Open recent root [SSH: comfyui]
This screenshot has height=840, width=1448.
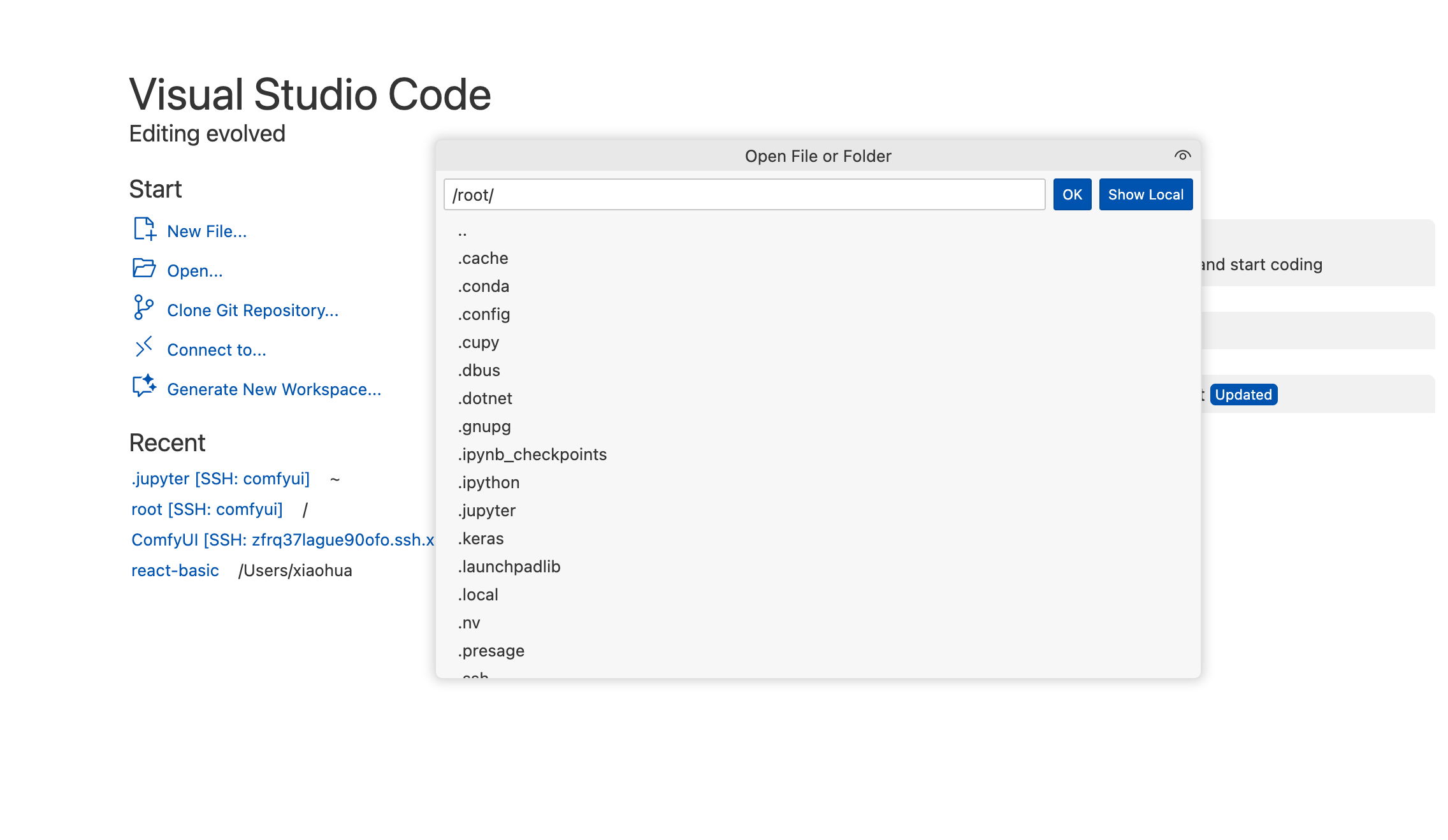tap(207, 509)
